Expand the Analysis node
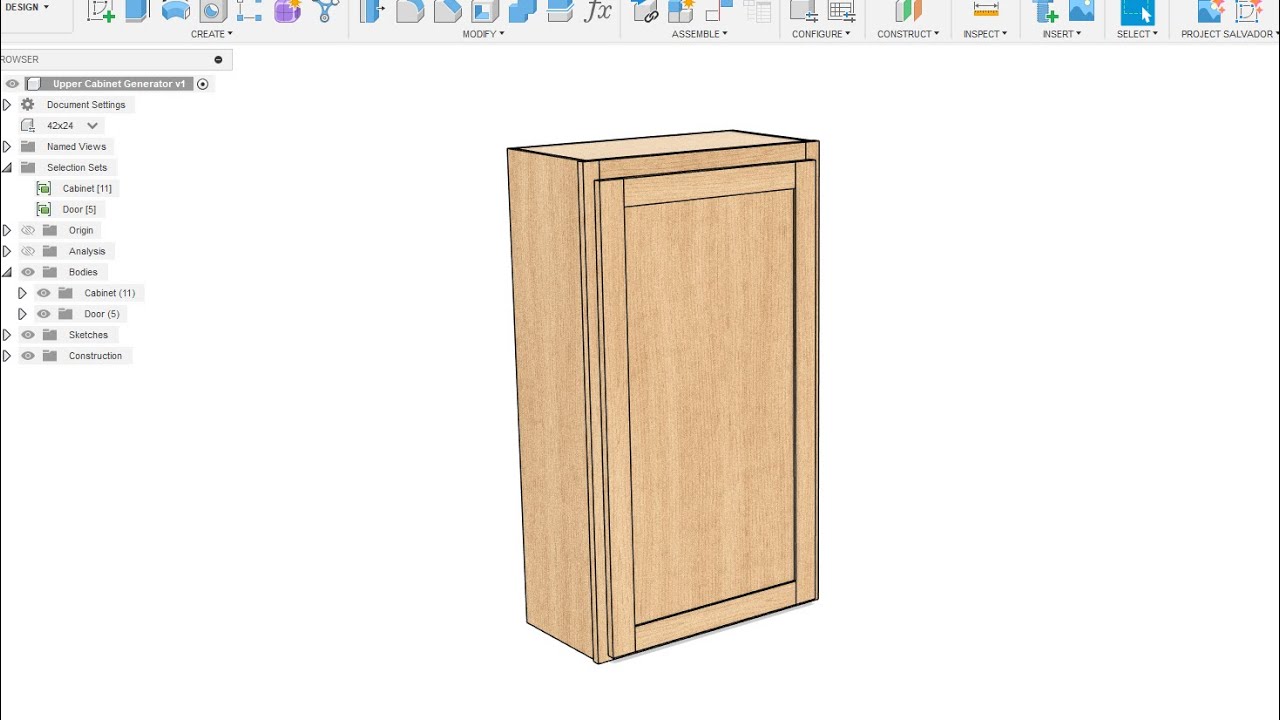 coord(7,251)
